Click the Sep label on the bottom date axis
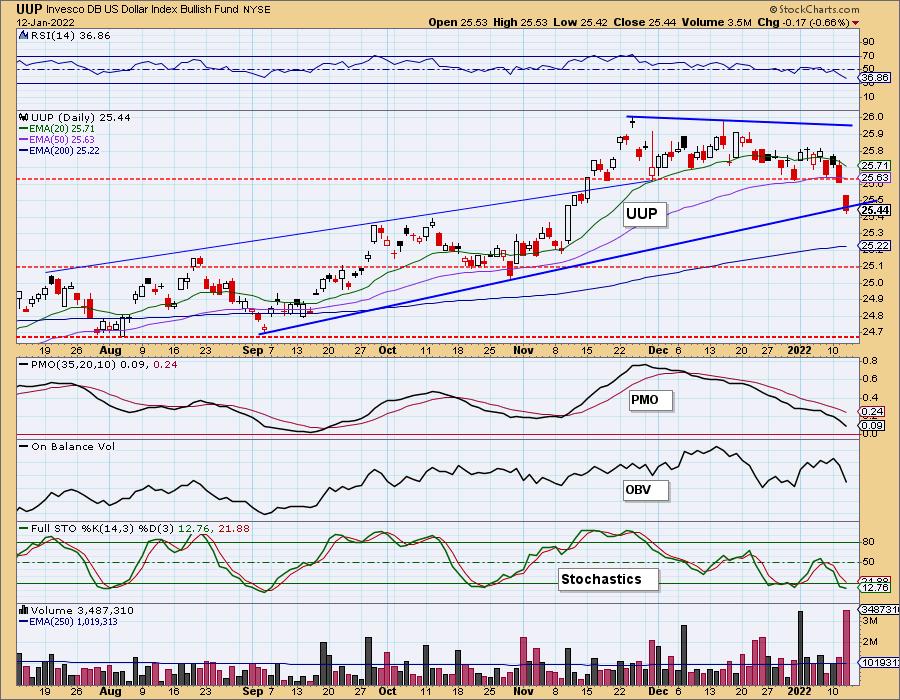The width and height of the screenshot is (900, 700). point(253,691)
